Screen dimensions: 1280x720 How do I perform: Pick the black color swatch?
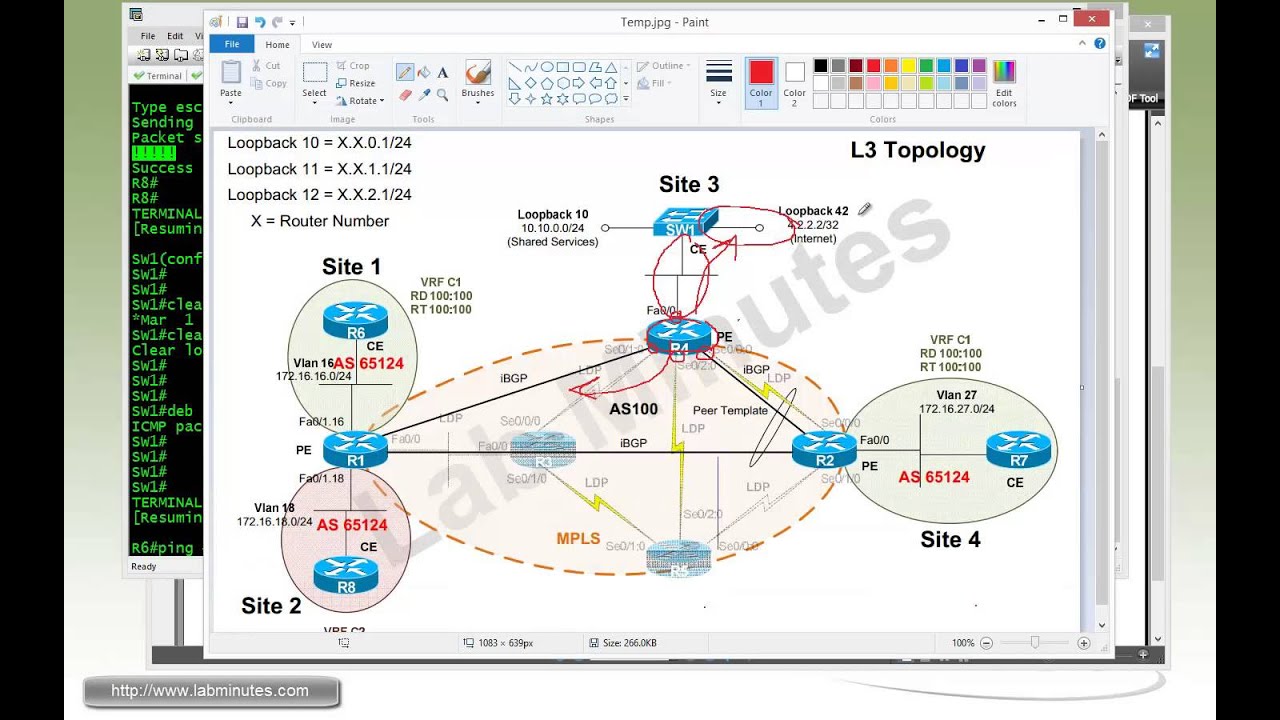pos(820,66)
